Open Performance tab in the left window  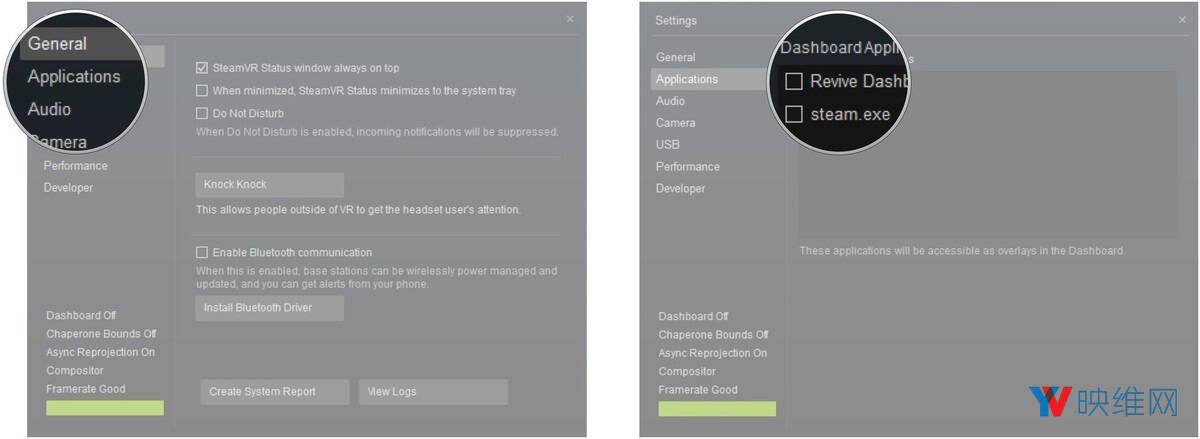[75, 166]
